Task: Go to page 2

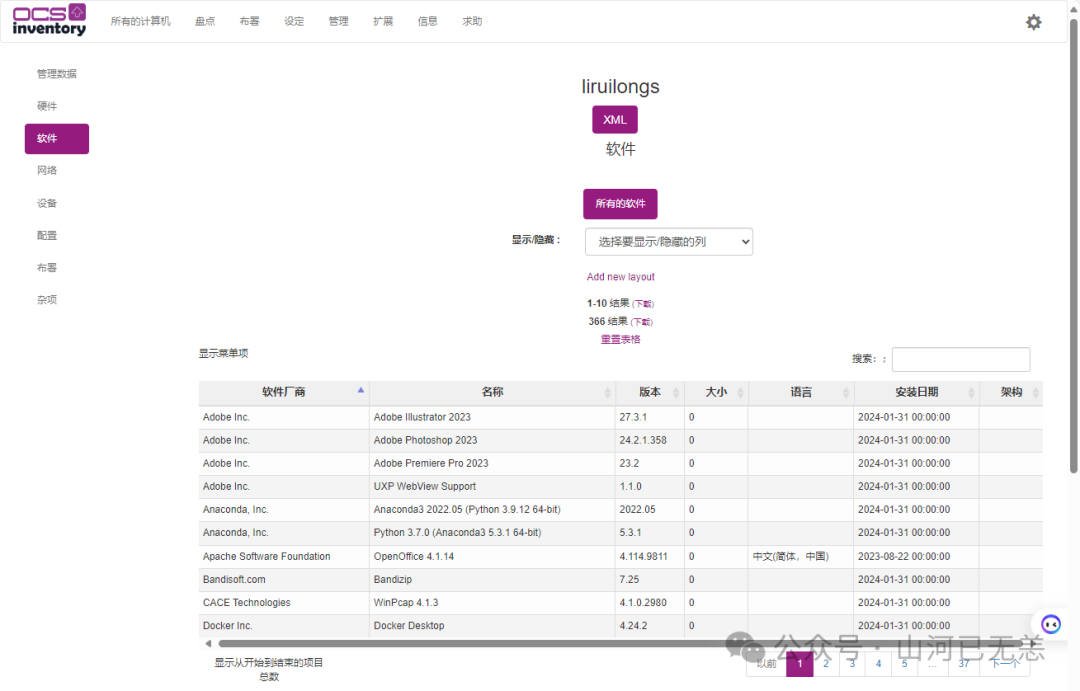Action: (826, 663)
